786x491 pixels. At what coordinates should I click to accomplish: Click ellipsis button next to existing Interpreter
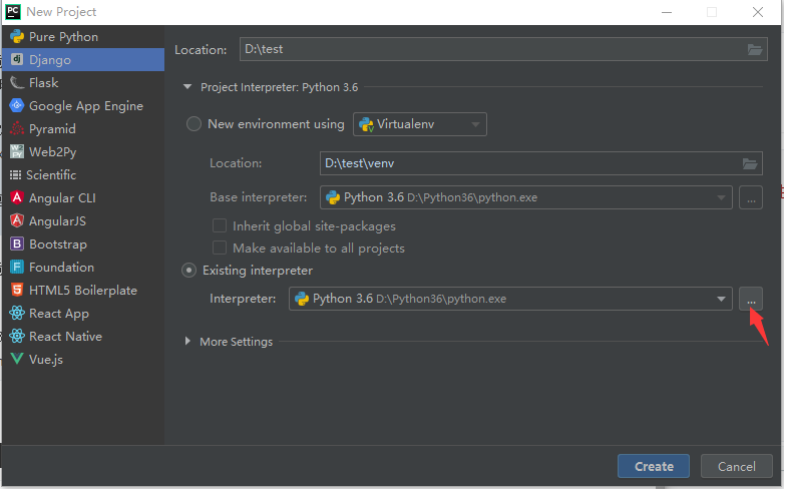[x=751, y=299]
